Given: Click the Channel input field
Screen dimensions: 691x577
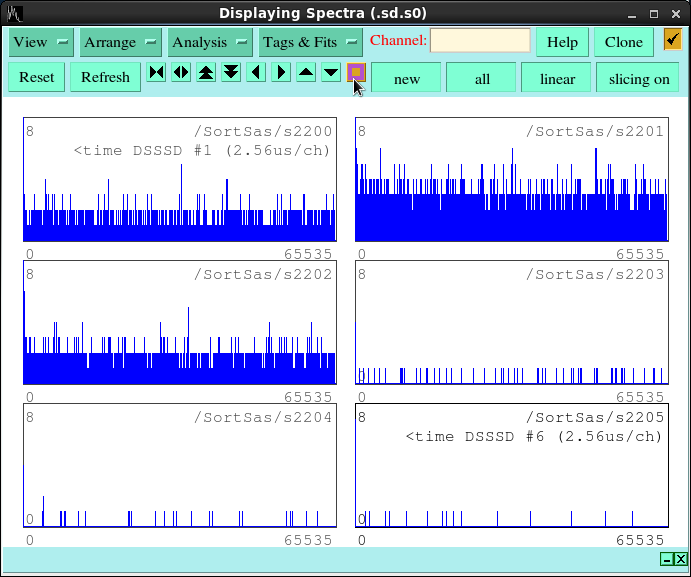Looking at the screenshot, I should [x=480, y=41].
